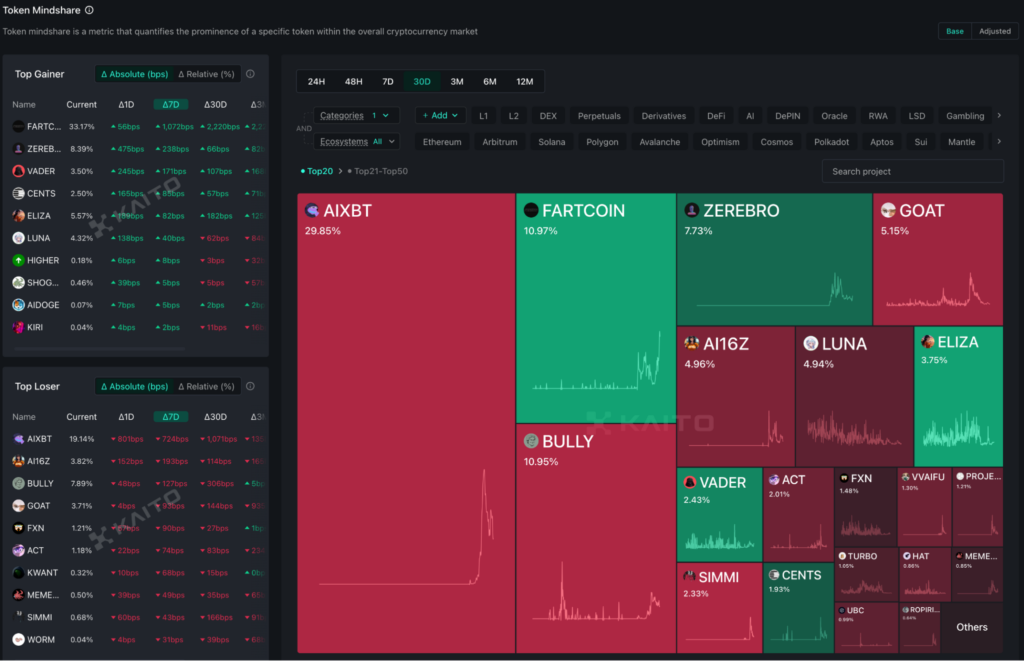Viewport: 1024px width, 661px height.
Task: Click the FXN token icon in treemap
Action: pyautogui.click(x=844, y=478)
